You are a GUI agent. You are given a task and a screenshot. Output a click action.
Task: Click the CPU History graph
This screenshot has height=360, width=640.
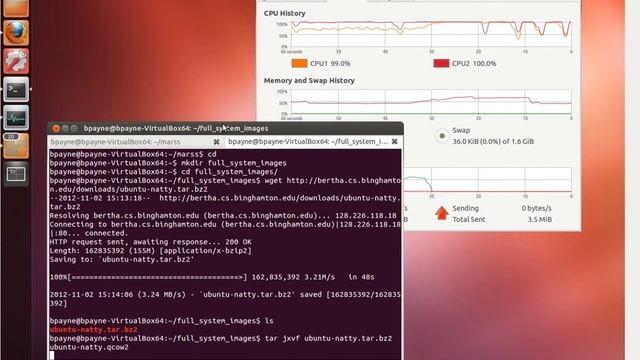click(x=431, y=35)
